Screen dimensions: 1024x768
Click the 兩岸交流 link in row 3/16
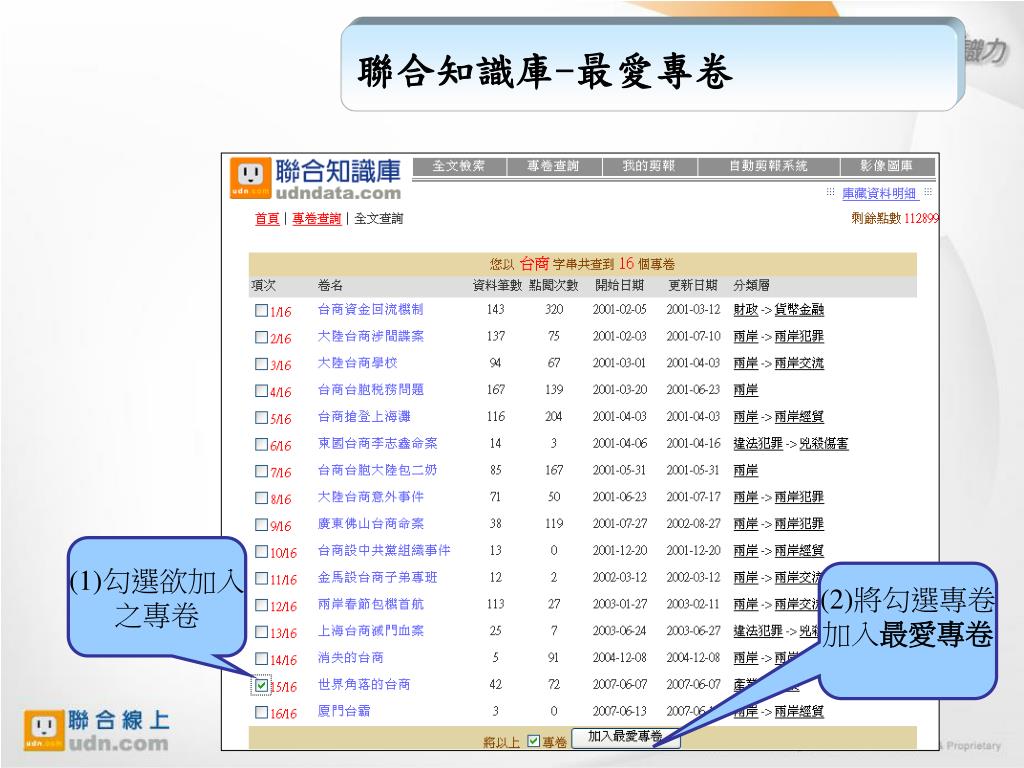pos(799,363)
